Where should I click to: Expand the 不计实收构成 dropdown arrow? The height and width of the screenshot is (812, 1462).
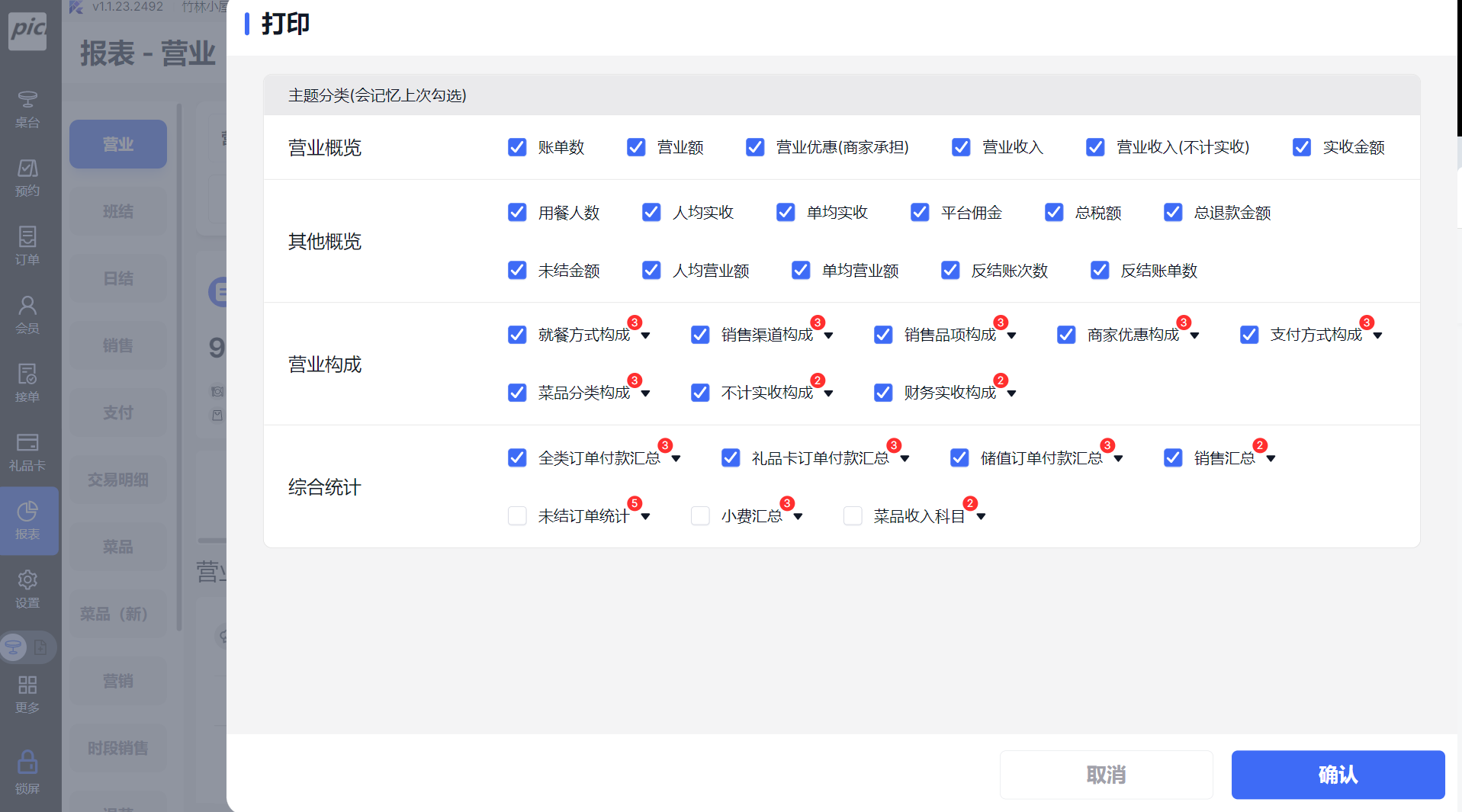[829, 393]
